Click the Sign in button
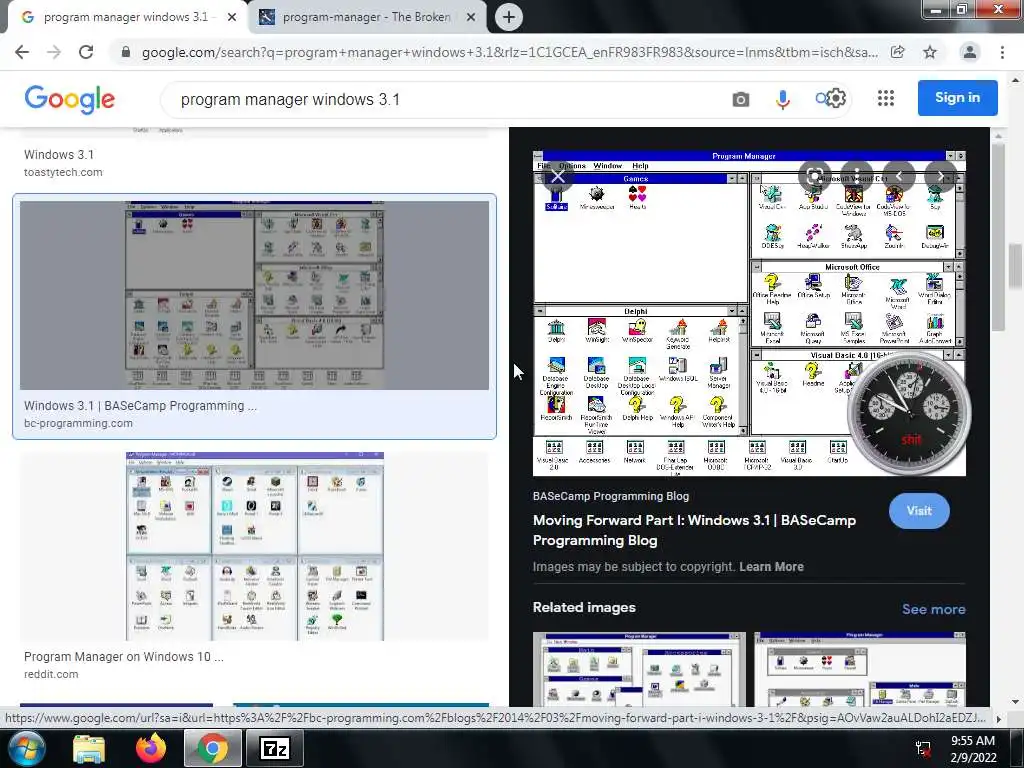Image resolution: width=1024 pixels, height=768 pixels. (957, 97)
